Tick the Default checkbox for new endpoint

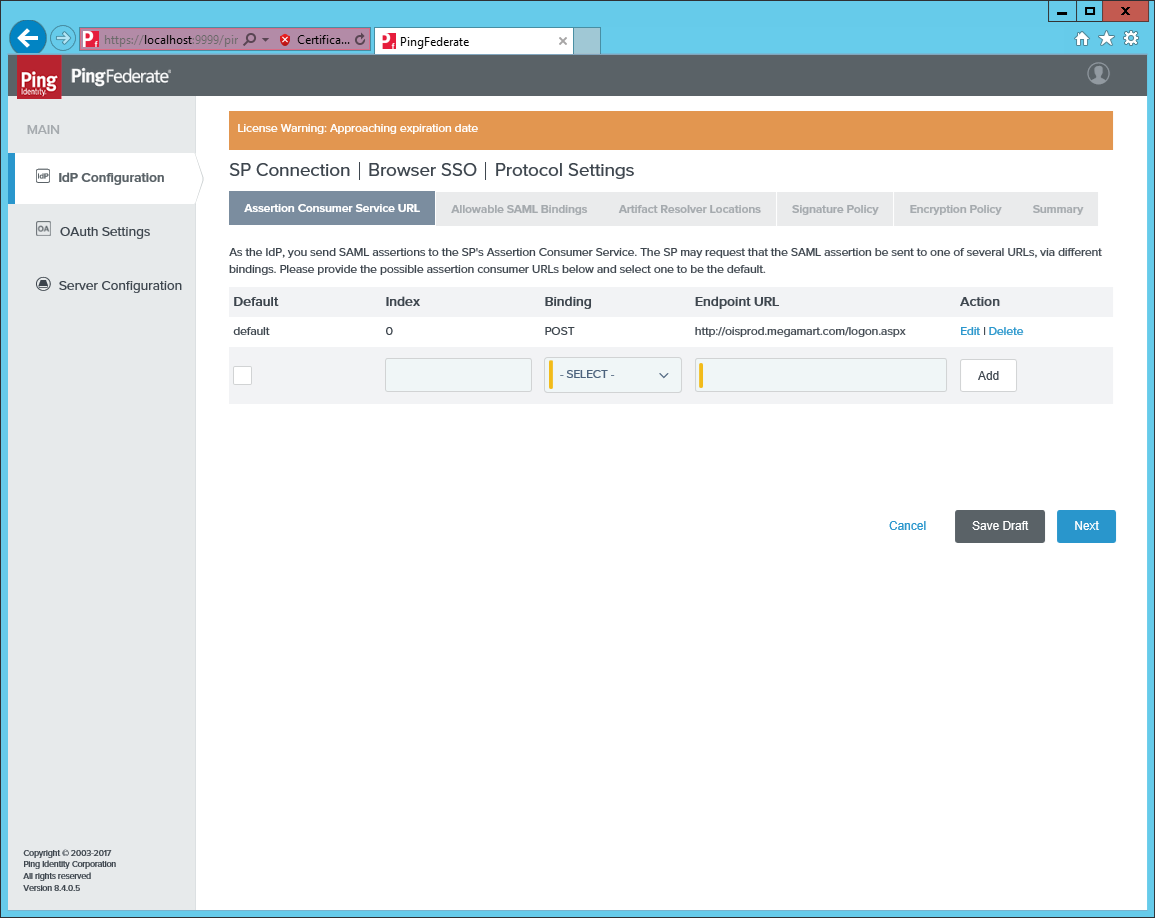coord(242,376)
